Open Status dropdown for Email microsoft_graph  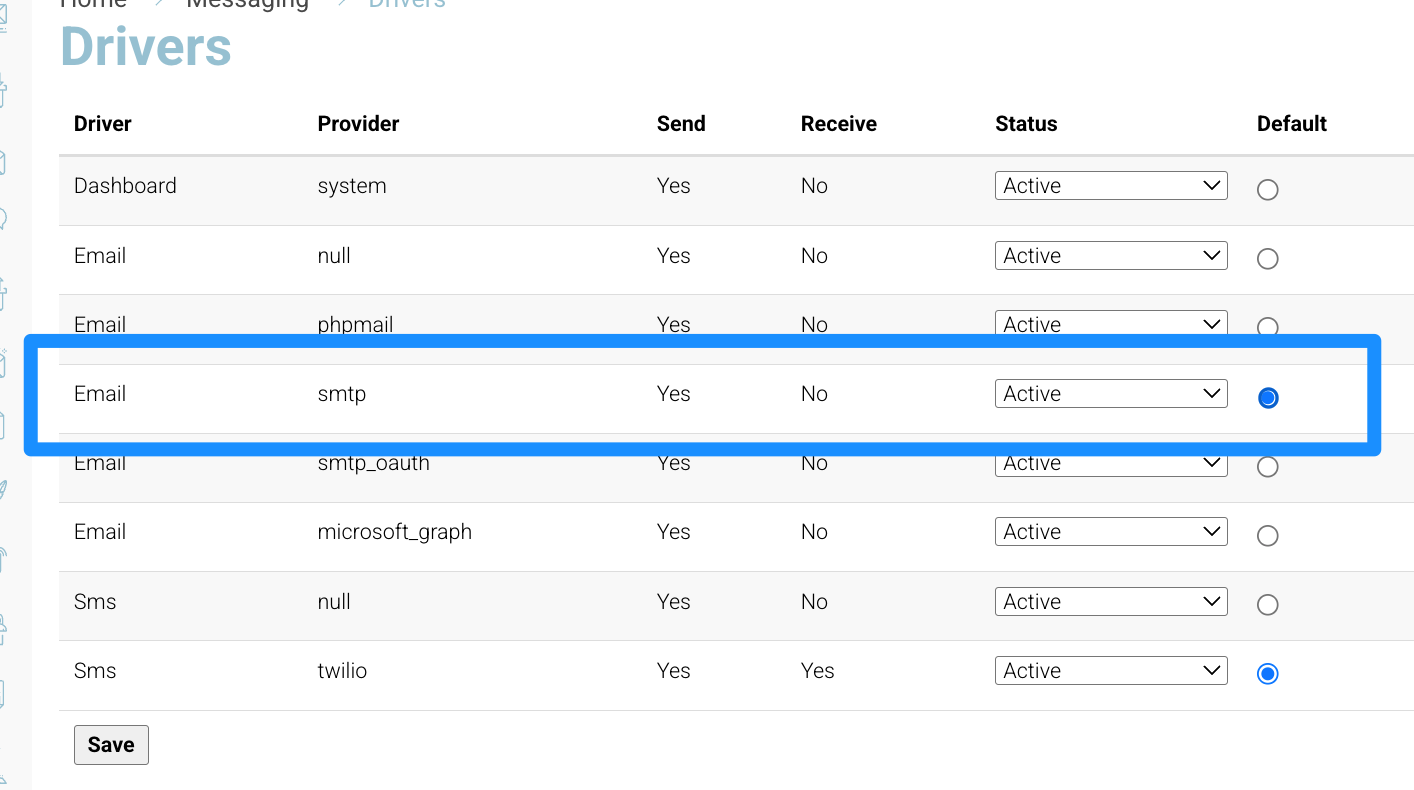1111,532
